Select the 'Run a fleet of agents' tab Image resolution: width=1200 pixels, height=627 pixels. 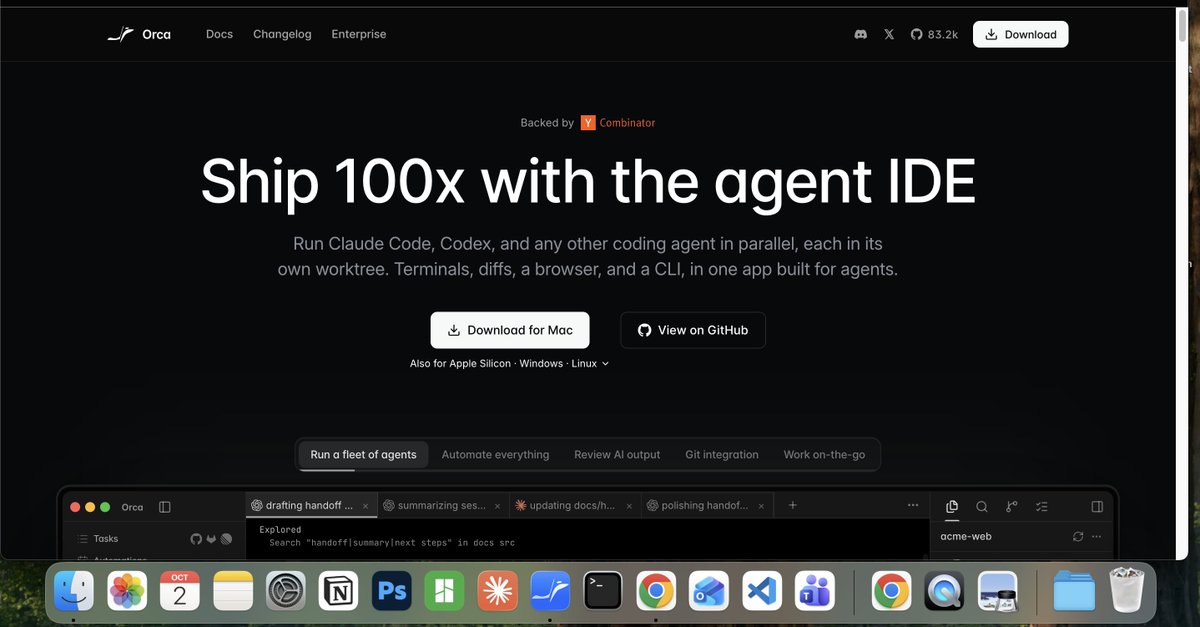pos(363,454)
